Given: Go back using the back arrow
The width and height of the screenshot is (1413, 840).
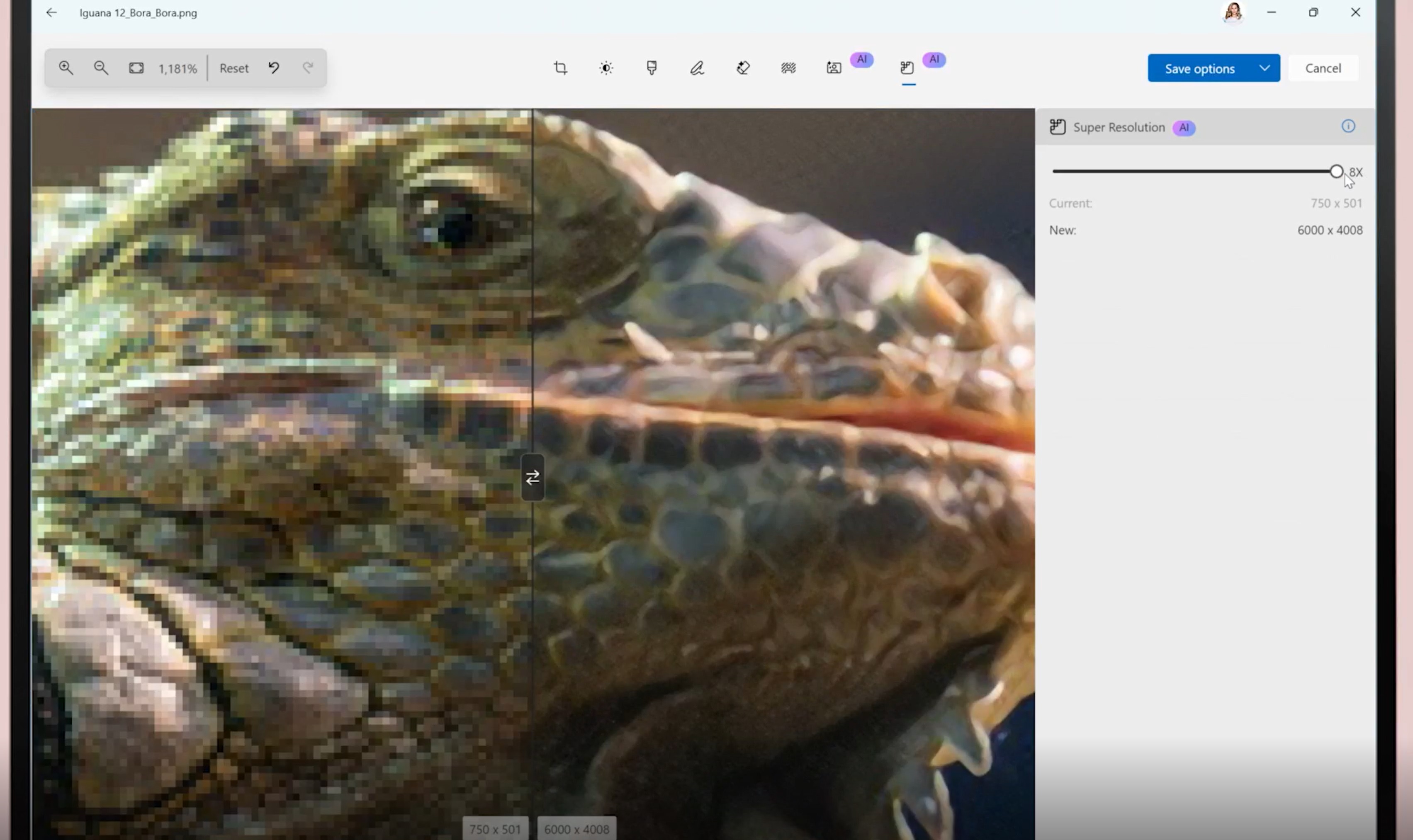Looking at the screenshot, I should tap(51, 12).
